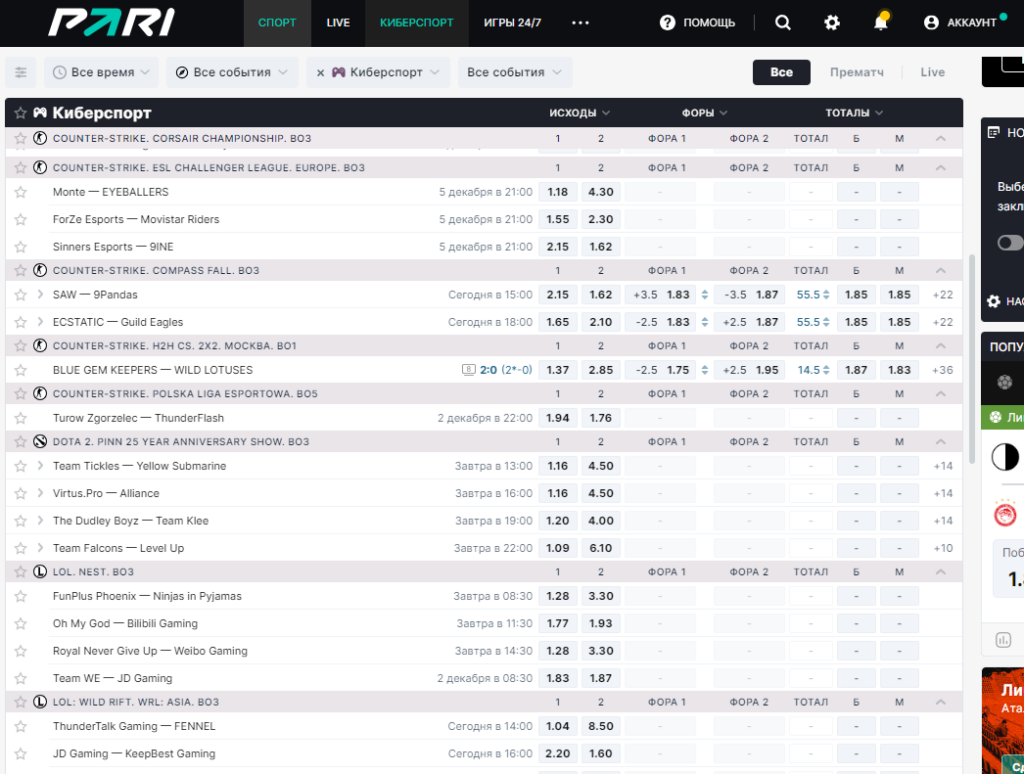1024x774 pixels.
Task: Star the SAW — 9Pandas match
Action: coord(20,295)
